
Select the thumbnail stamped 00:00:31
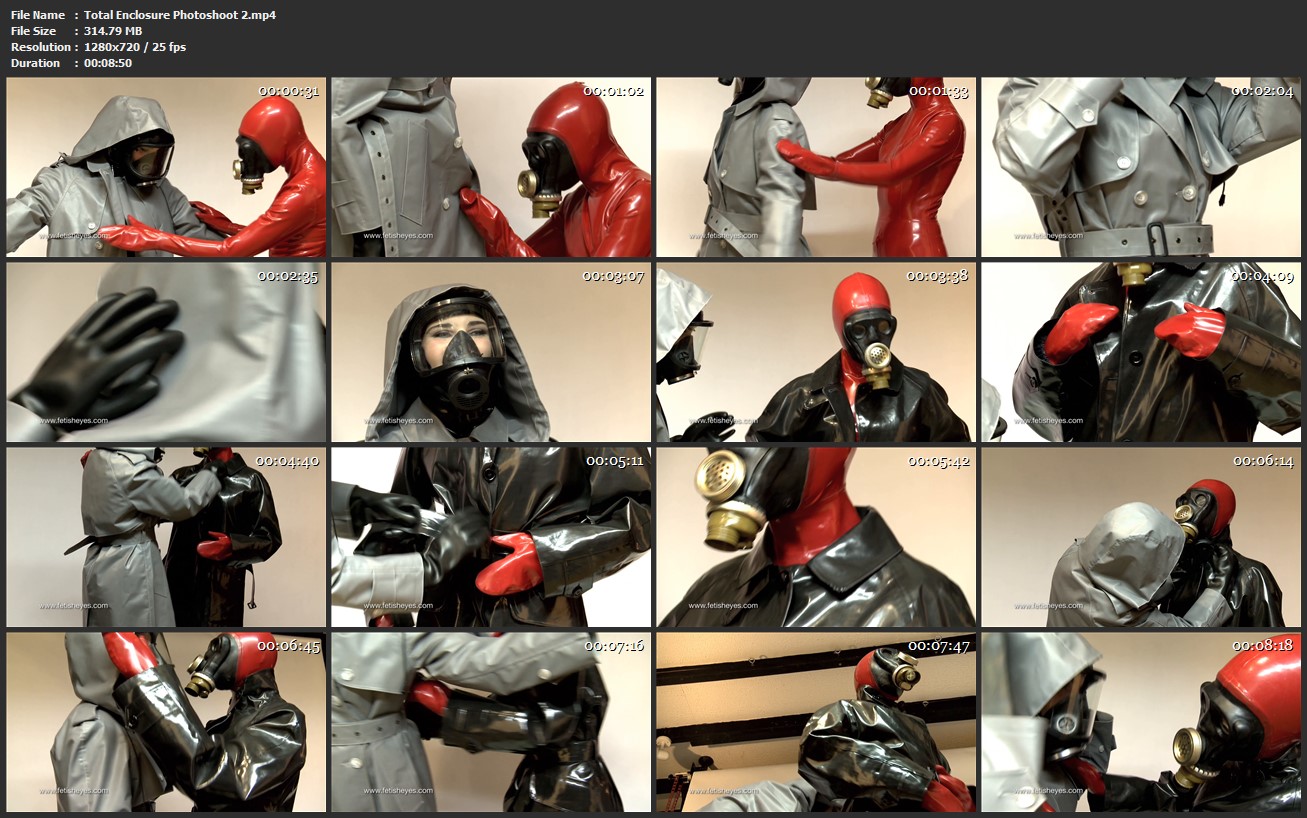tap(166, 168)
